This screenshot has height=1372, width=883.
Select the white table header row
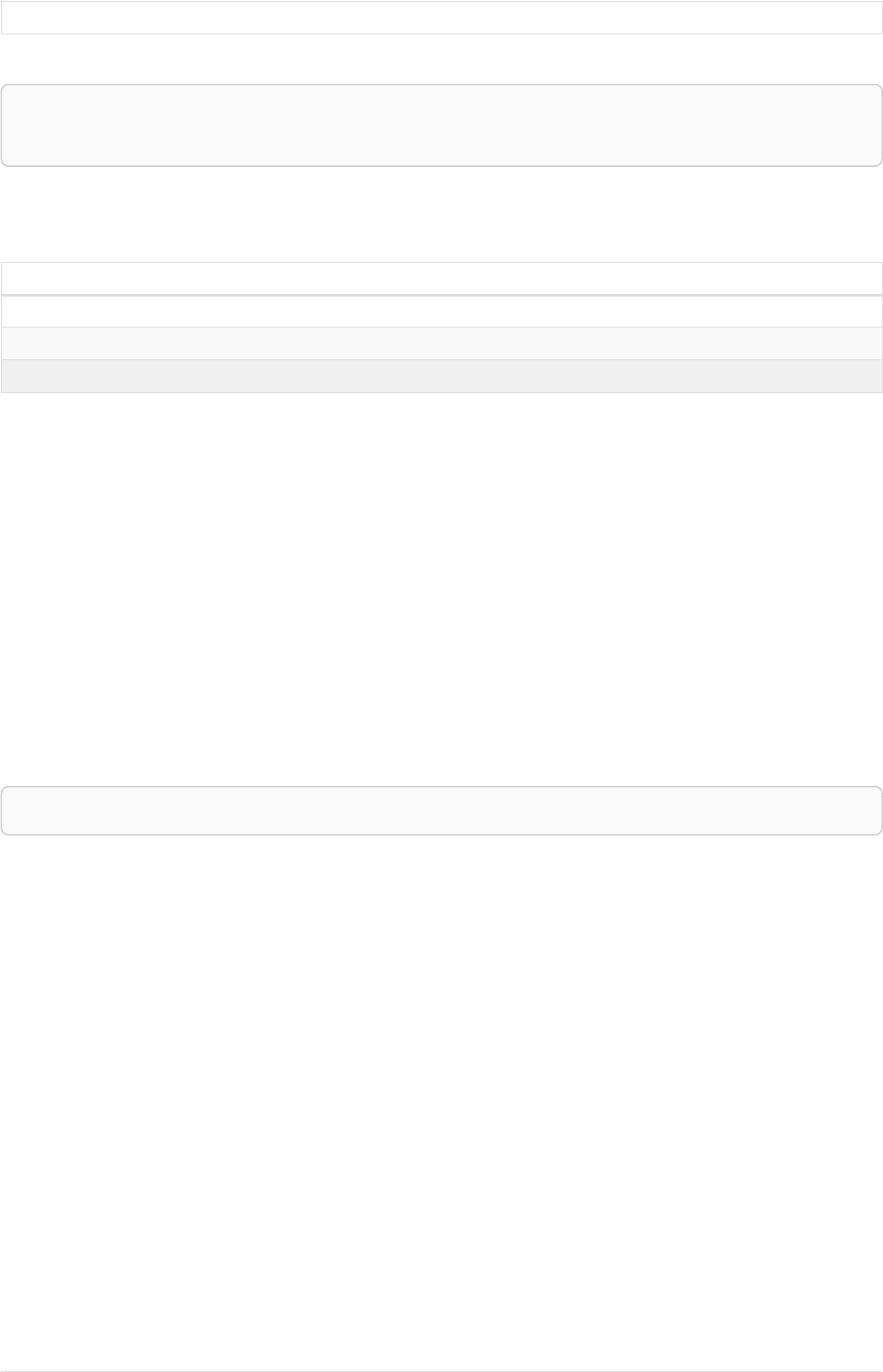[x=441, y=278]
